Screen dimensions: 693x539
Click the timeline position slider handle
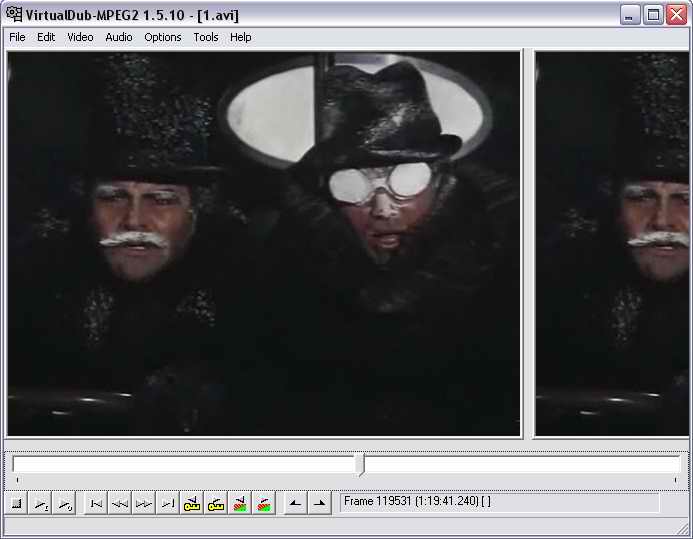[361, 464]
